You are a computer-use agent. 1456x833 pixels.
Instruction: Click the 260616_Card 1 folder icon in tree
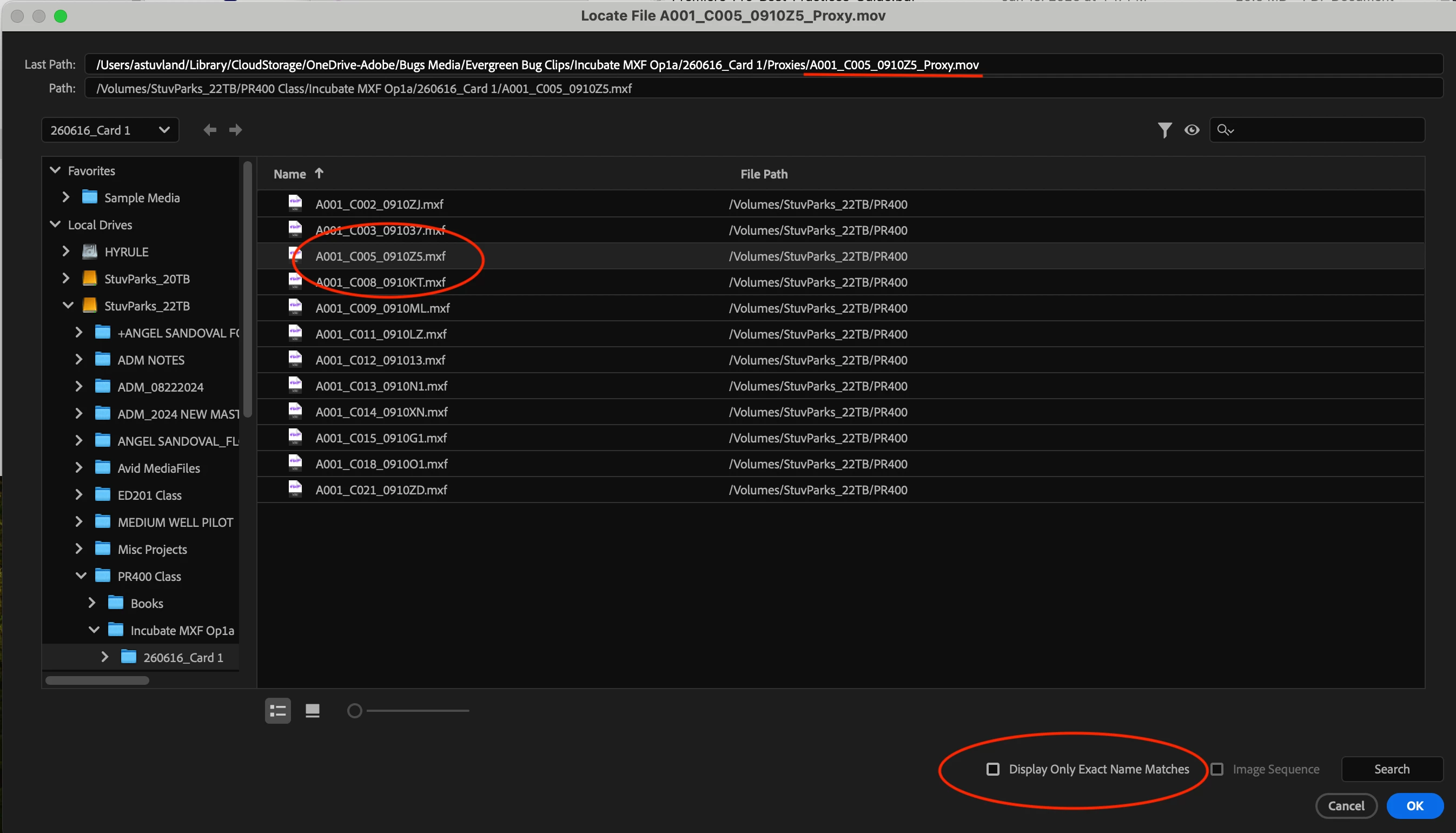(x=129, y=657)
